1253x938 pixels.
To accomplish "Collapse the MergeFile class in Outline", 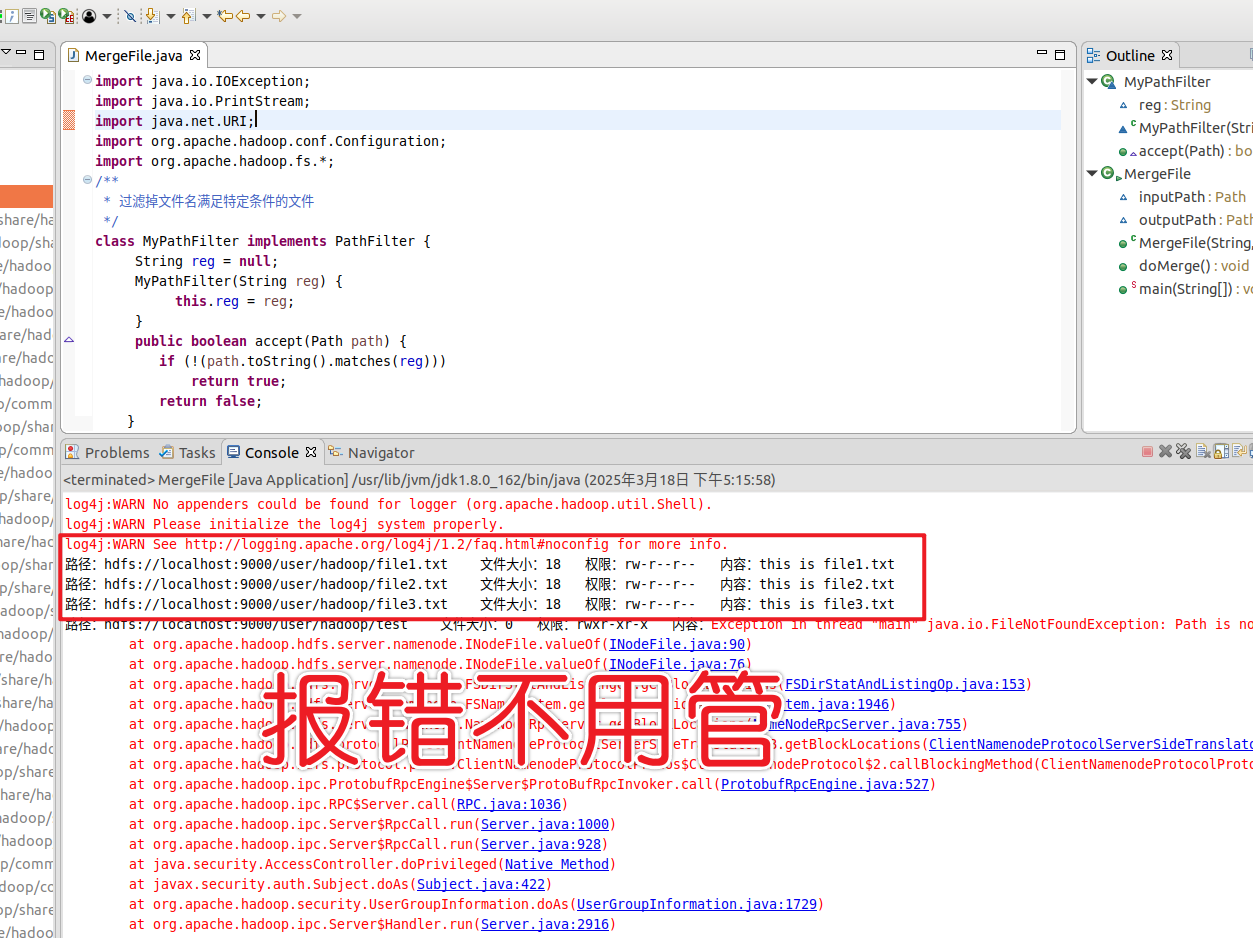I will pos(1093,174).
